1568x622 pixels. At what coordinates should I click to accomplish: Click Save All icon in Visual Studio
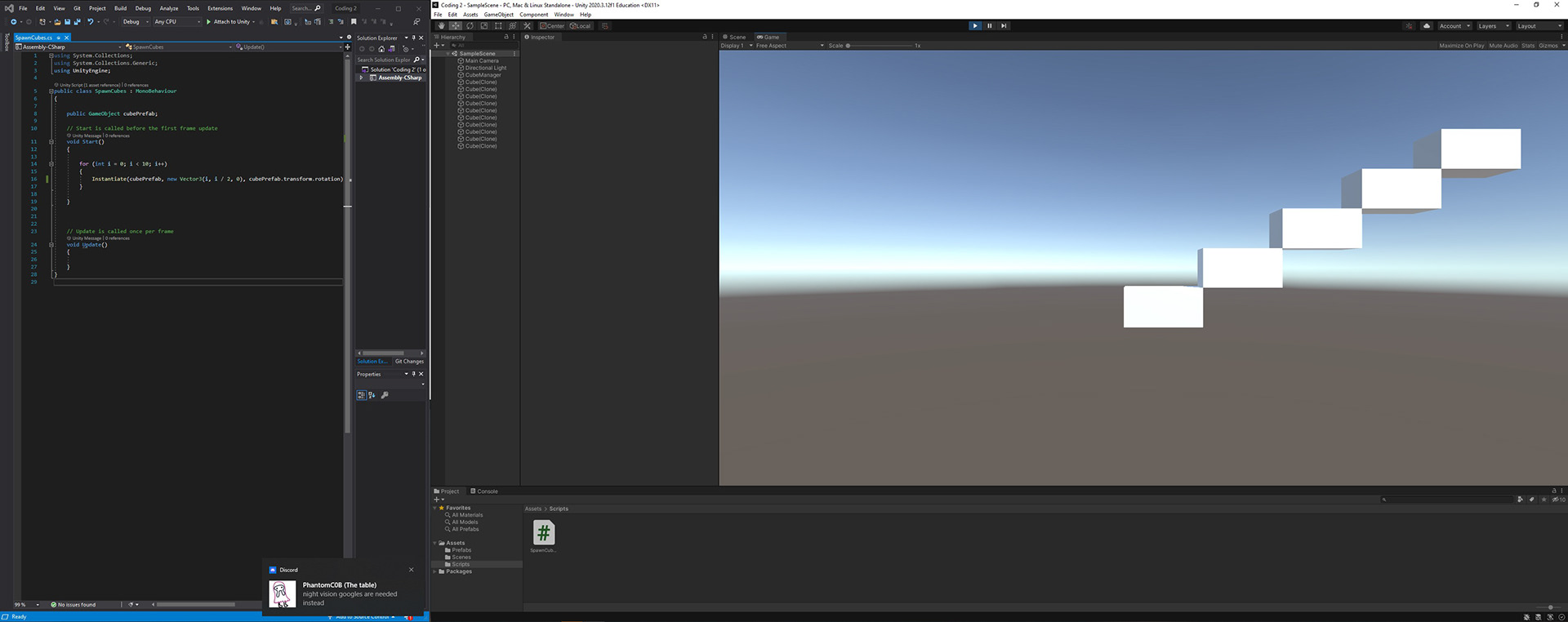(x=77, y=22)
